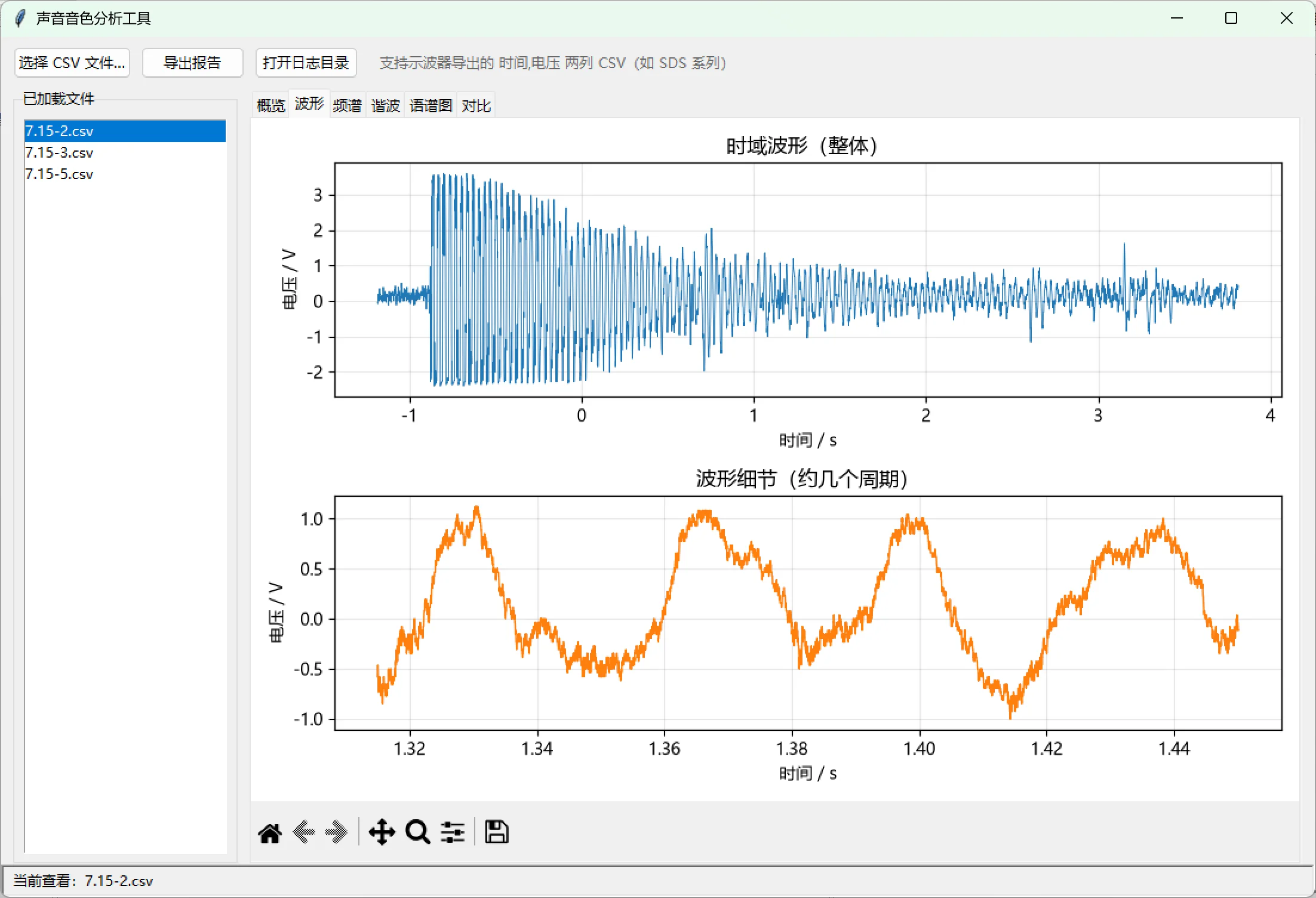
Task: Click the 已加载文件 panel label
Action: pyautogui.click(x=59, y=99)
